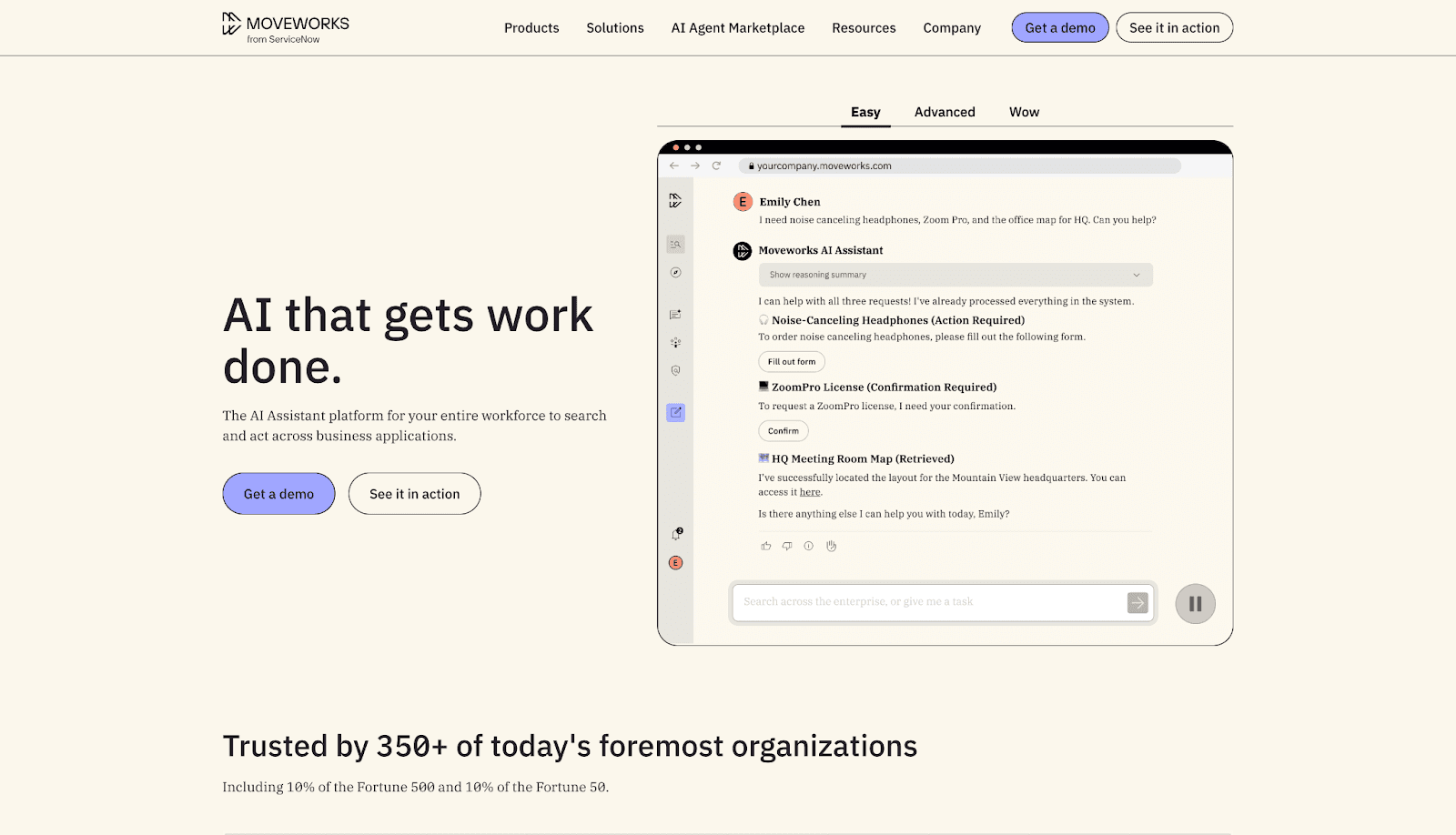This screenshot has width=1456, height=835.
Task: Click Get a demo in the header
Action: point(1060,27)
